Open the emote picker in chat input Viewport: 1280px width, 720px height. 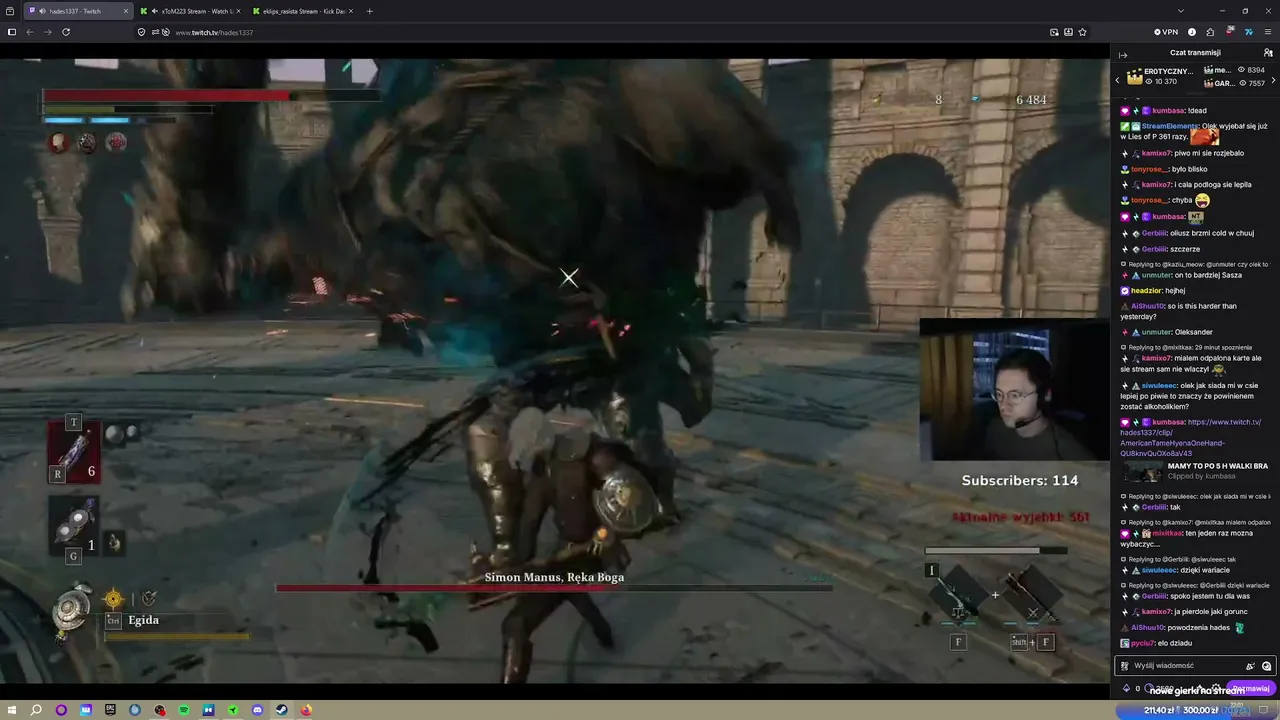(x=1267, y=666)
